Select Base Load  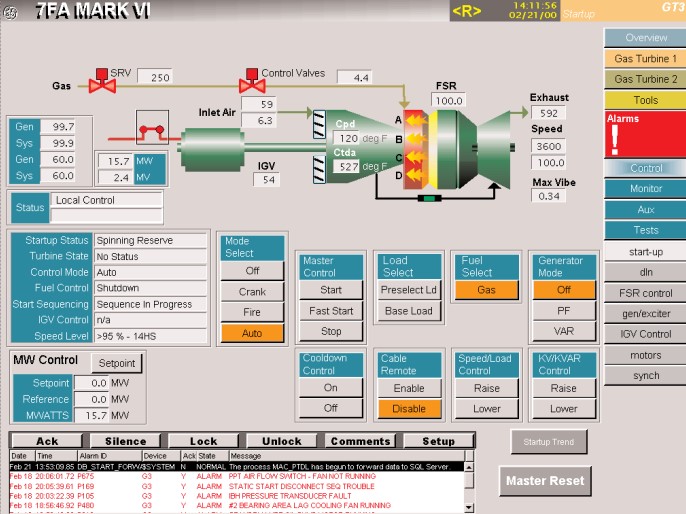tap(409, 311)
